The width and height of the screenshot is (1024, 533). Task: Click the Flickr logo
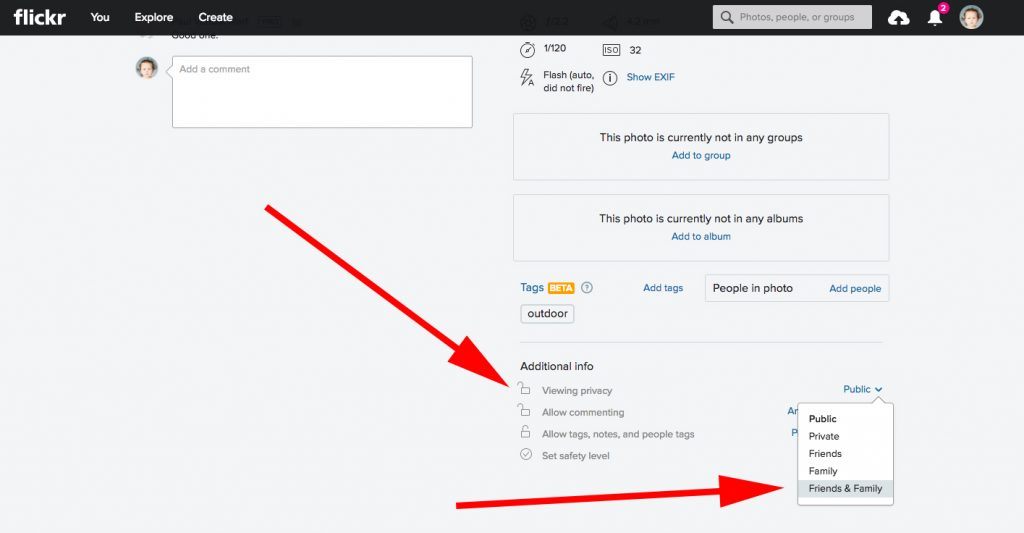pos(39,17)
